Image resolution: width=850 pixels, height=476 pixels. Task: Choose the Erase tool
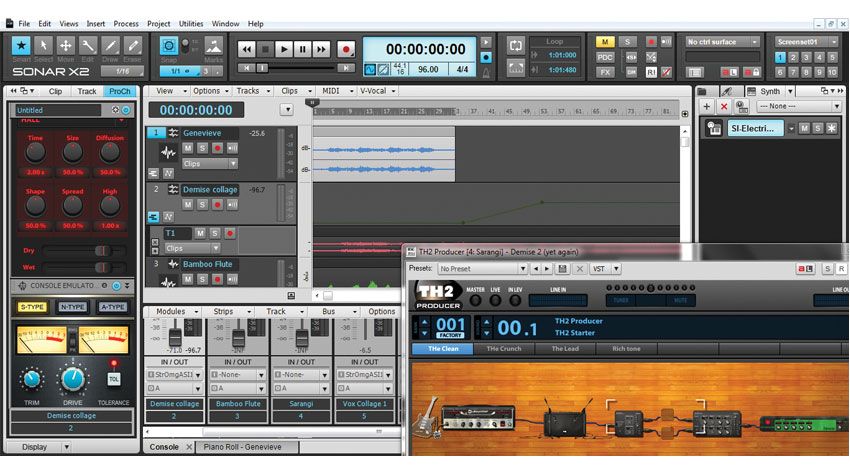[133, 47]
